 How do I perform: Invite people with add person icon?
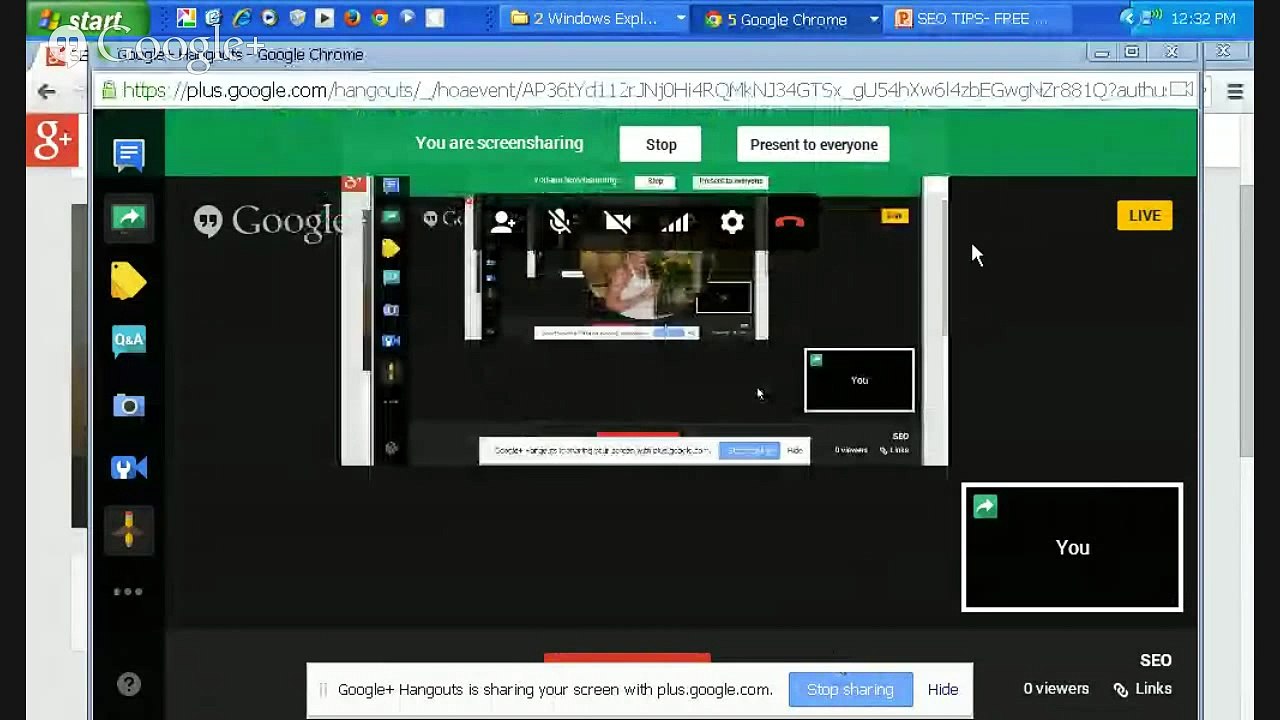(503, 222)
